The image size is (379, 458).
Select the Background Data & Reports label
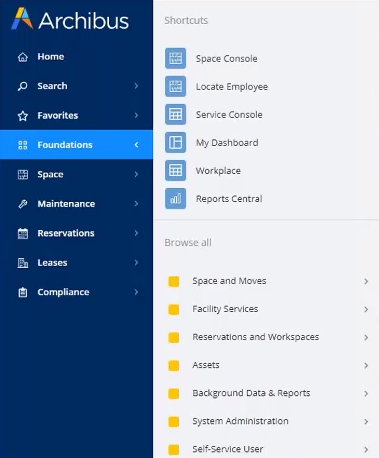click(251, 393)
